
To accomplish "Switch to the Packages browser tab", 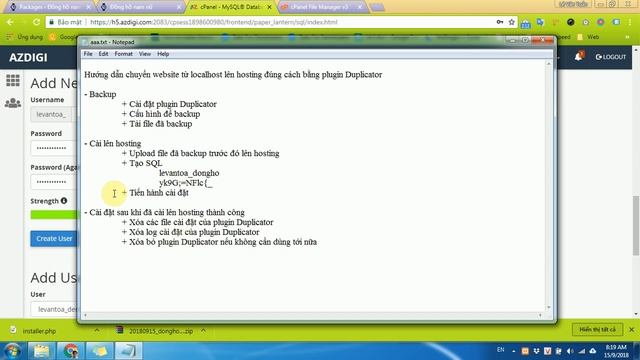I will tap(51, 7).
